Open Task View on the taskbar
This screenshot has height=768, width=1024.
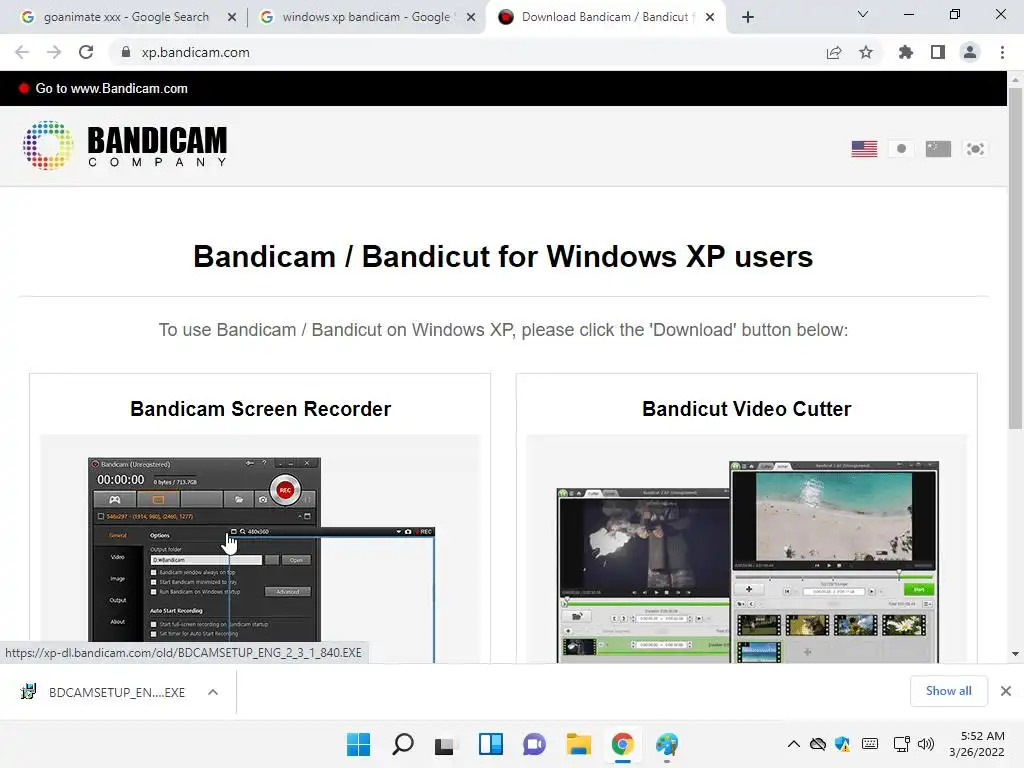pyautogui.click(x=446, y=744)
